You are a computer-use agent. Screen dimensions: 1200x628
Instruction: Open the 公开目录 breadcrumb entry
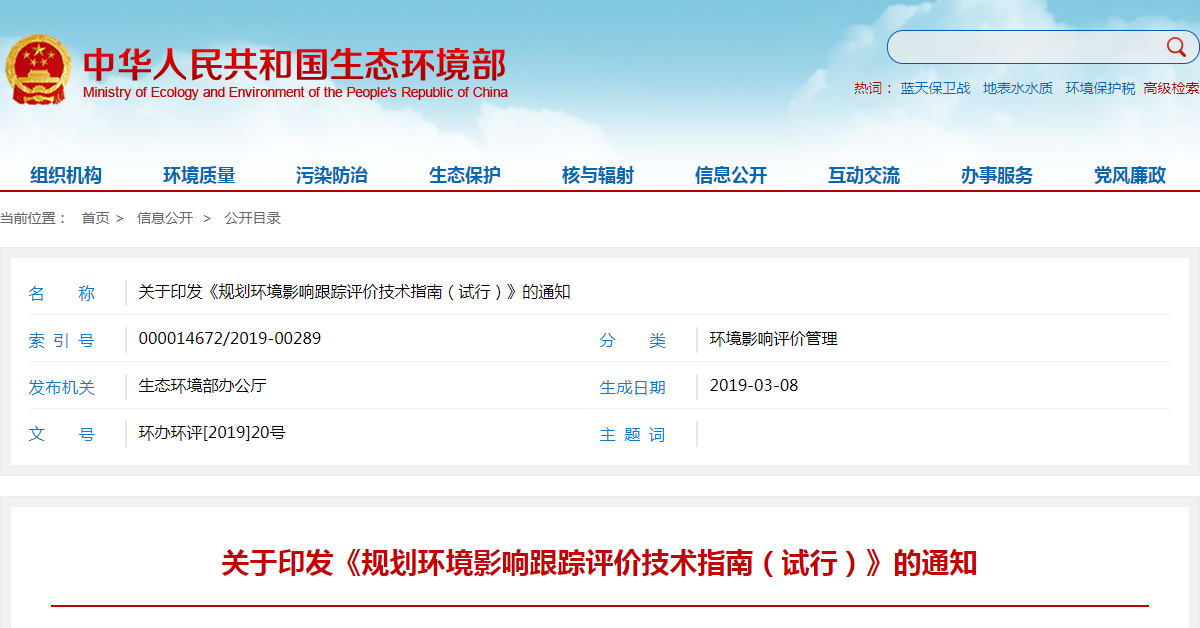coord(254,217)
